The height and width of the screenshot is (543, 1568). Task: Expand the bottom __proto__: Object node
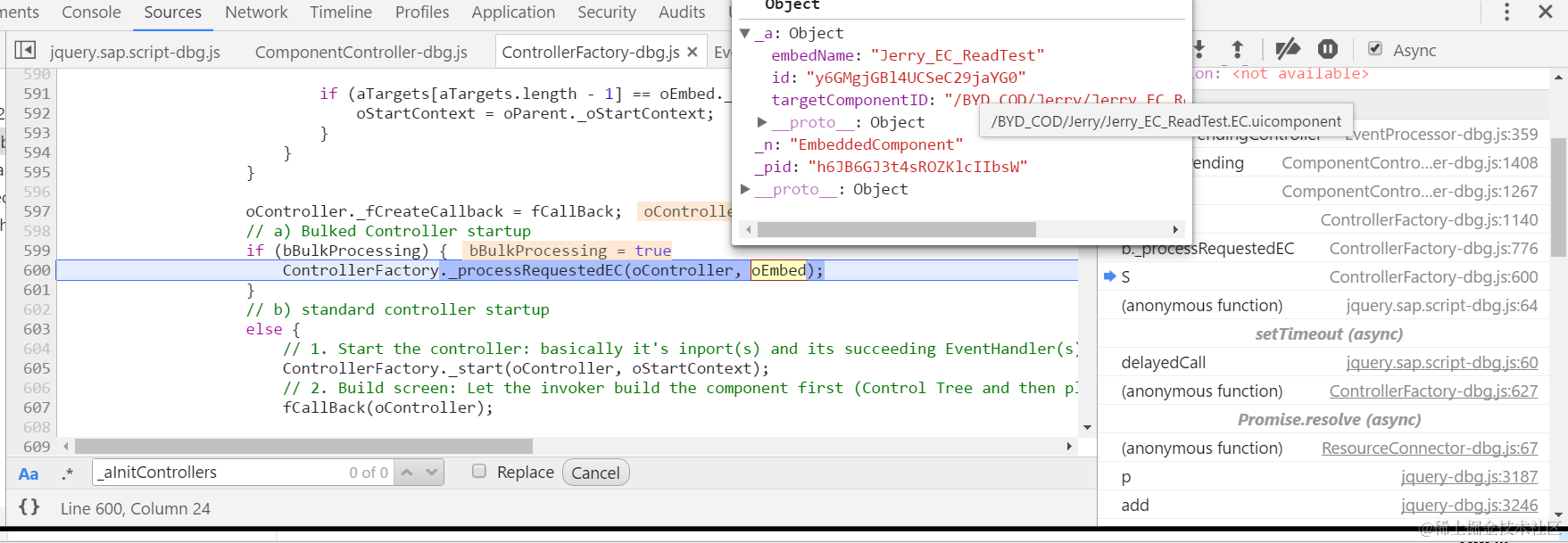[745, 189]
